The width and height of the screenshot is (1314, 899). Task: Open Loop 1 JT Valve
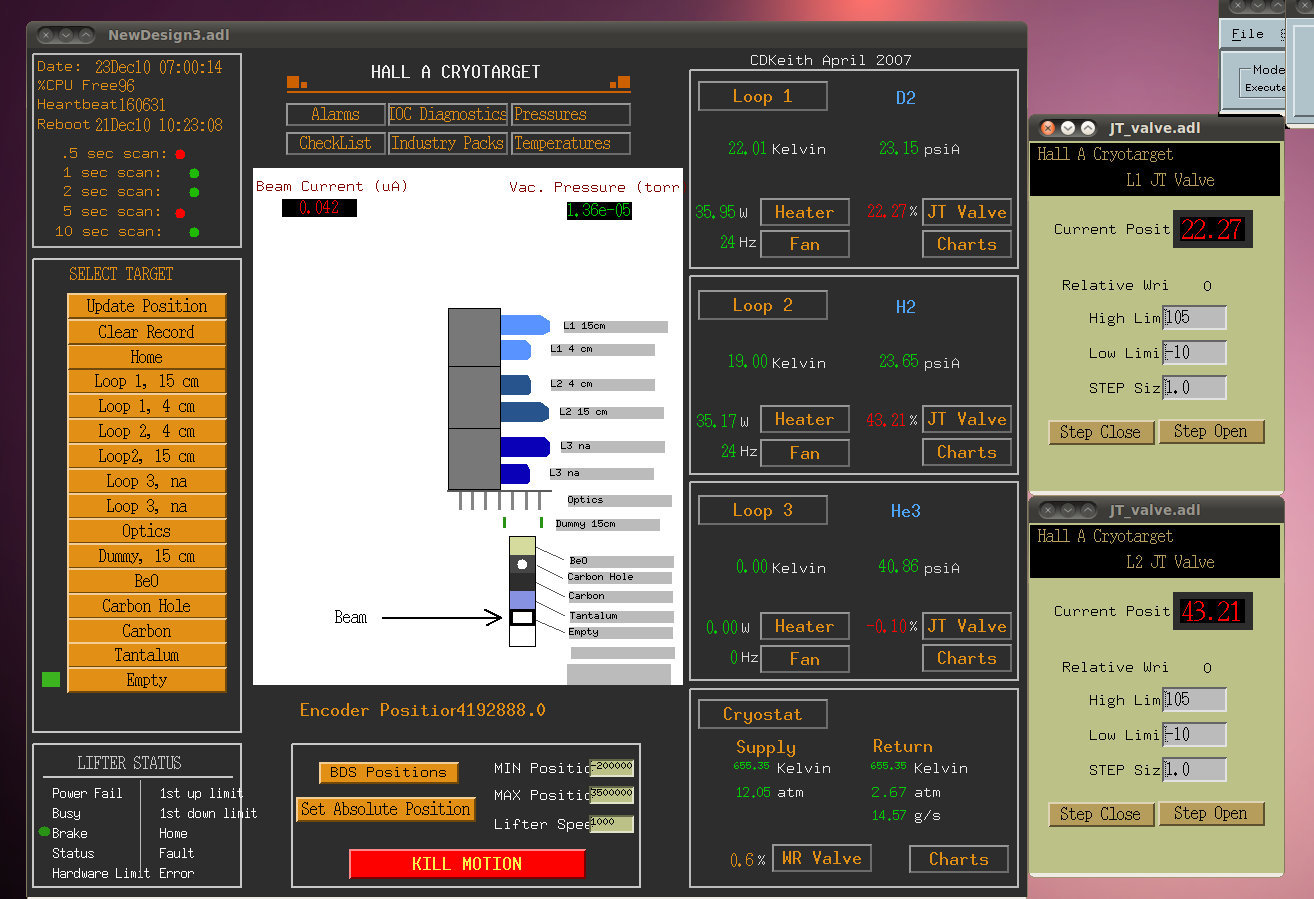[x=967, y=212]
